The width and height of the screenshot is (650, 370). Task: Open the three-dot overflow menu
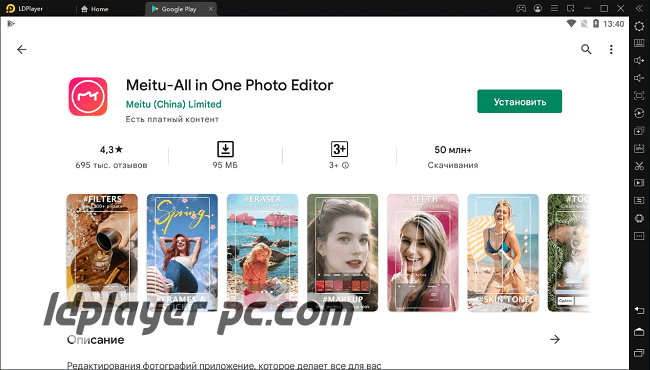[611, 50]
